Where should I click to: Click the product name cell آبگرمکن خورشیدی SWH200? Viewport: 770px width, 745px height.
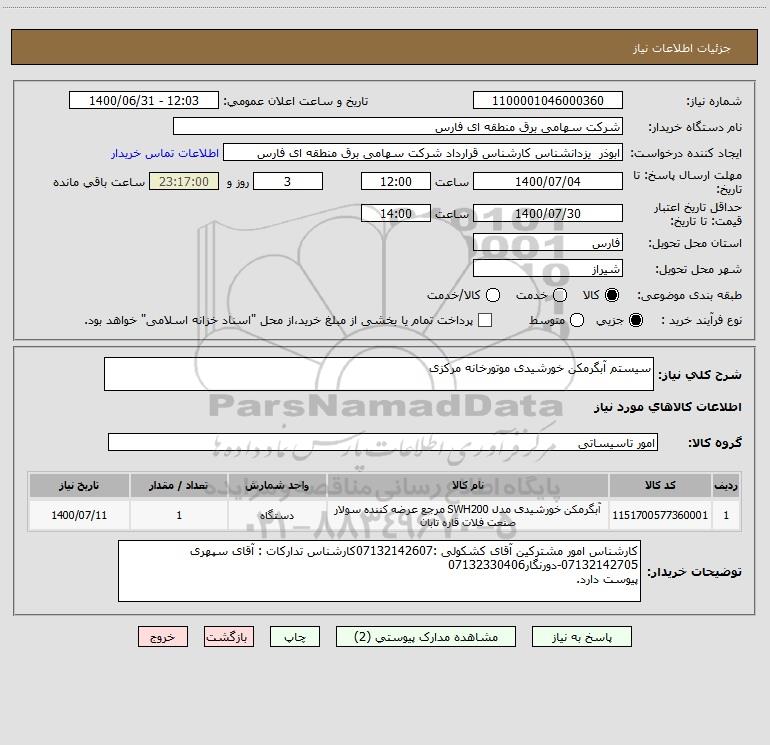click(468, 515)
